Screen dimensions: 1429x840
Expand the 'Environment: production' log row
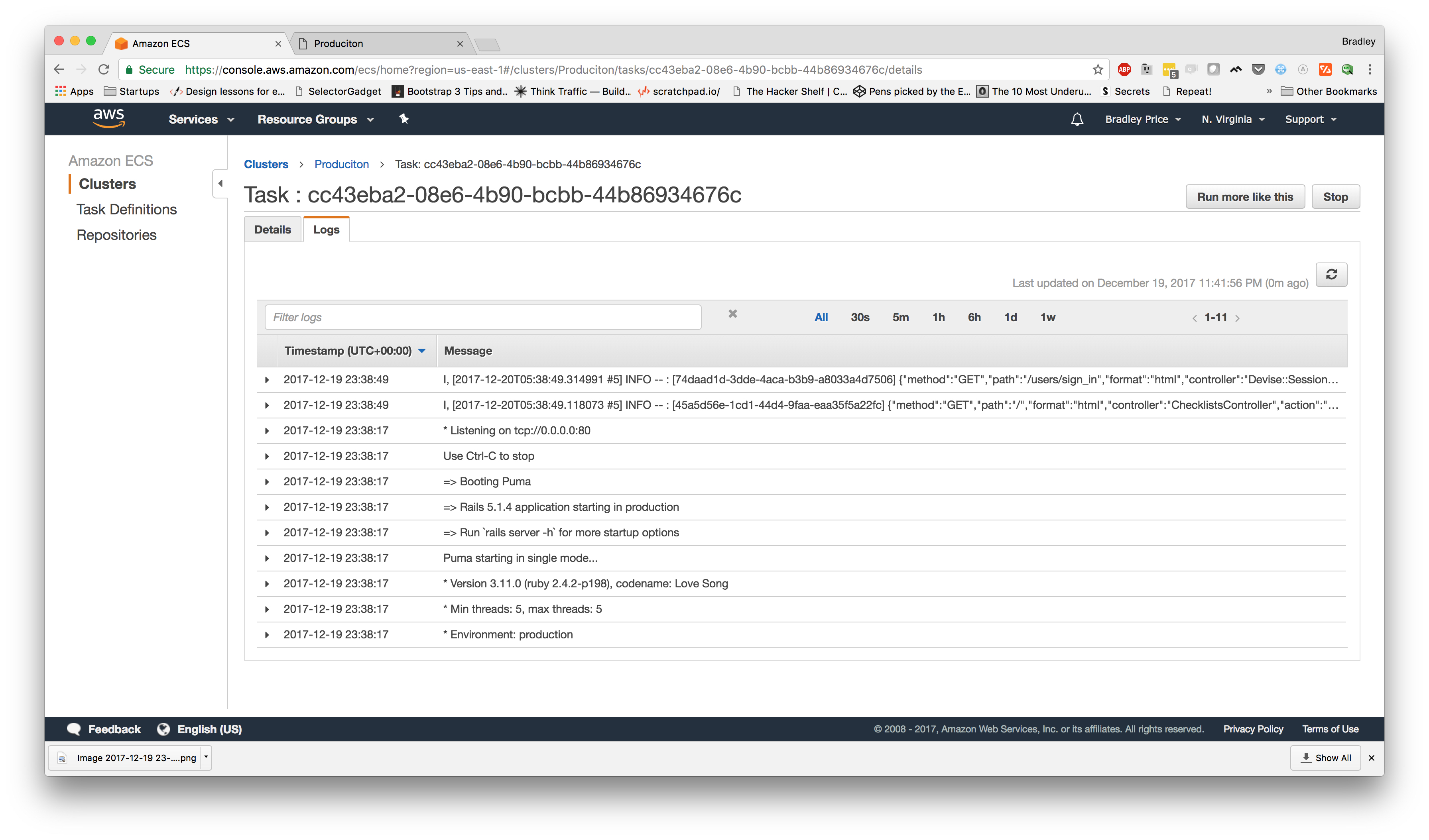coord(266,635)
